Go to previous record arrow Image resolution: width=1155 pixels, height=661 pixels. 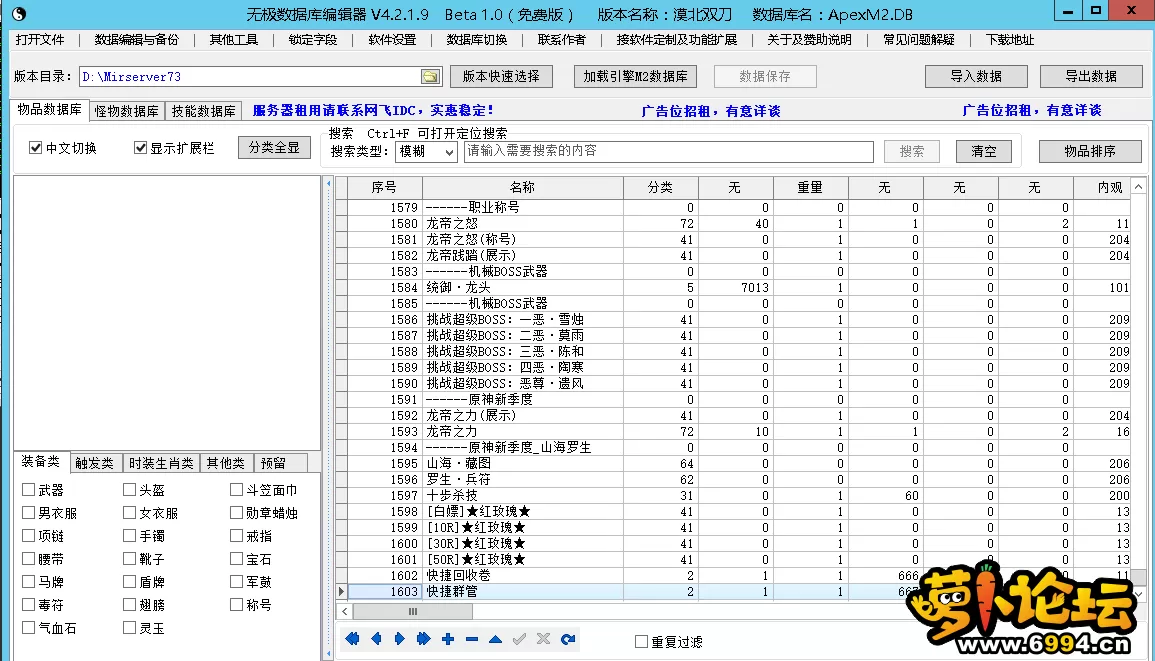[x=376, y=639]
